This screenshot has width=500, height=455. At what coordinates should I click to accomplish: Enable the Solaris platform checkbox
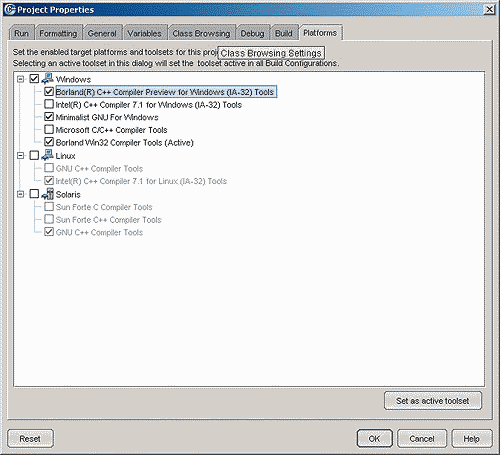[34, 194]
